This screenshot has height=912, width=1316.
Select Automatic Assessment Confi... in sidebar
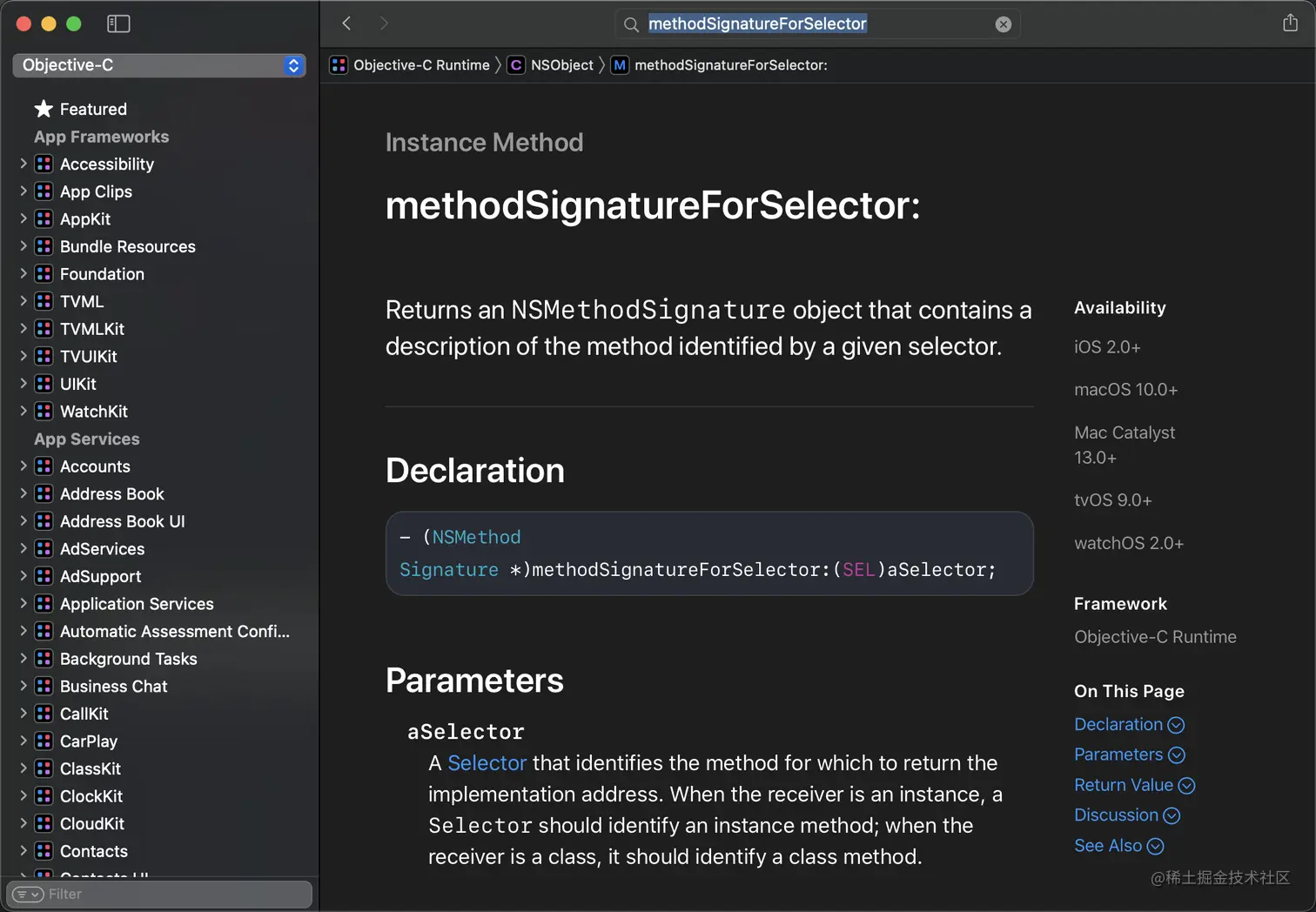pyautogui.click(x=175, y=631)
